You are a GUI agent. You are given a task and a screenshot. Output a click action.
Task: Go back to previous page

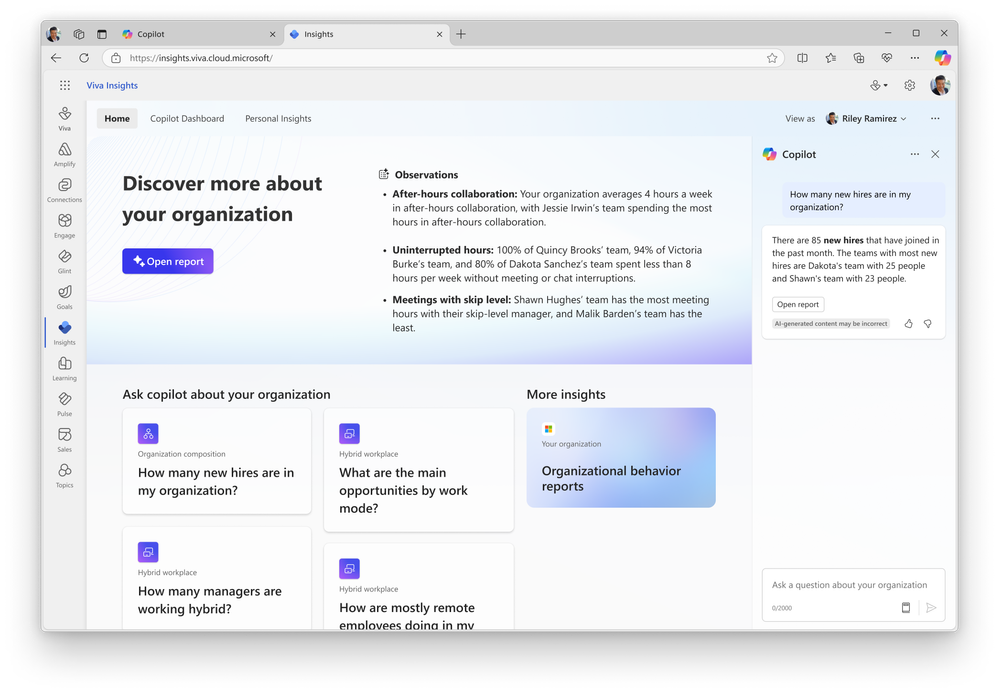point(56,58)
